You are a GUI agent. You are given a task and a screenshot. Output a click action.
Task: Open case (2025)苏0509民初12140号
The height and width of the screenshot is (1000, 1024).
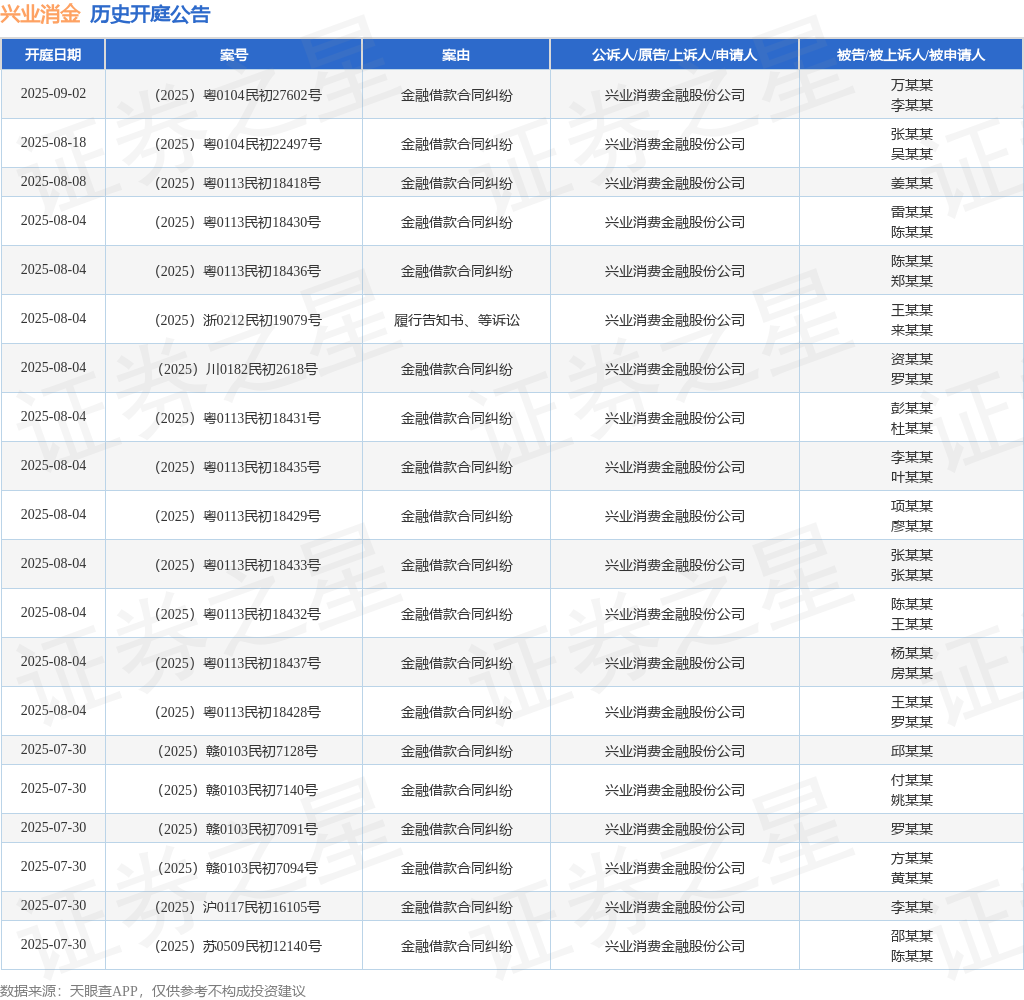click(234, 946)
